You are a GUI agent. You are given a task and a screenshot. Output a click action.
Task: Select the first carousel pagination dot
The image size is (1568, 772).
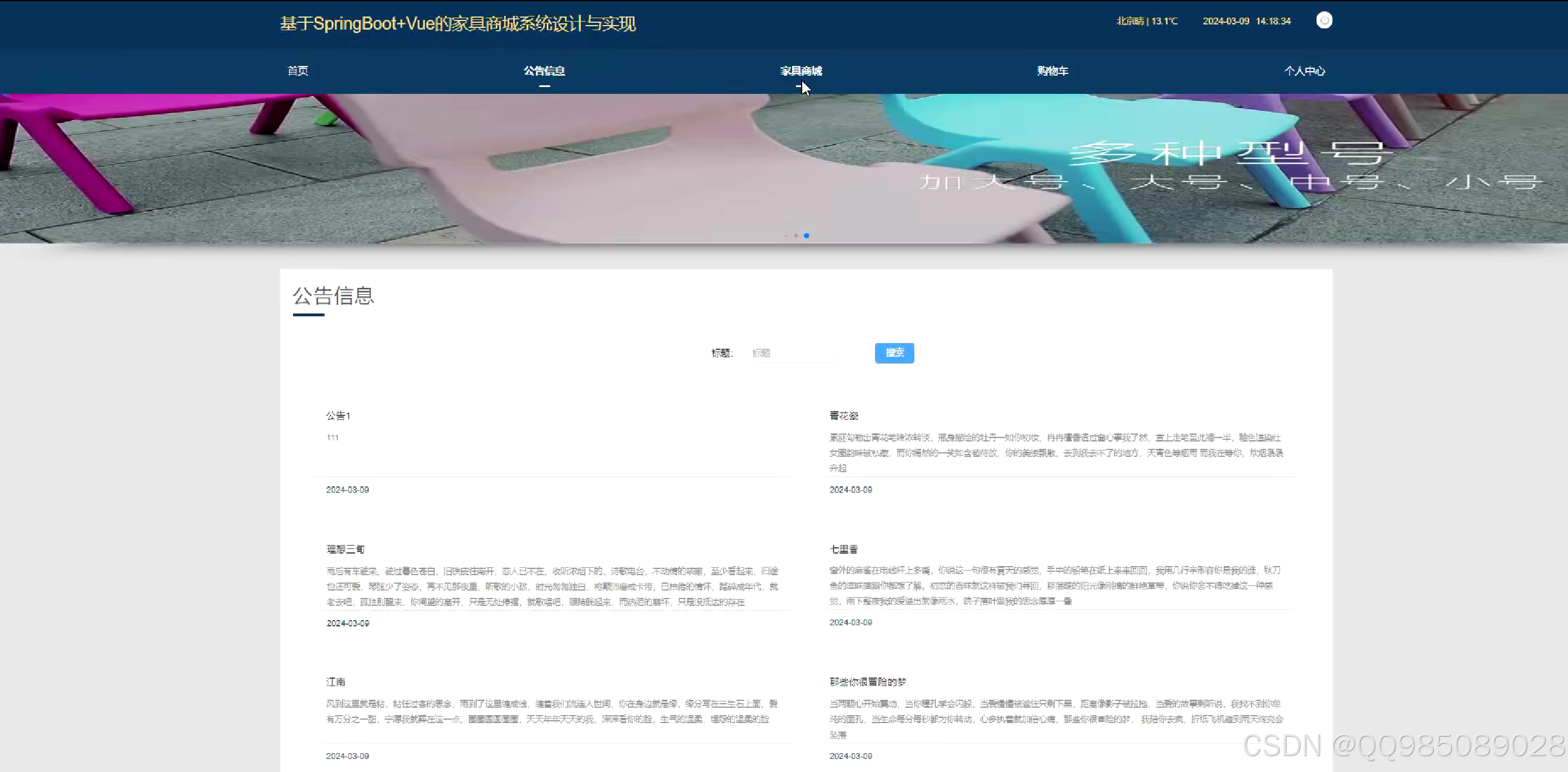(x=786, y=236)
